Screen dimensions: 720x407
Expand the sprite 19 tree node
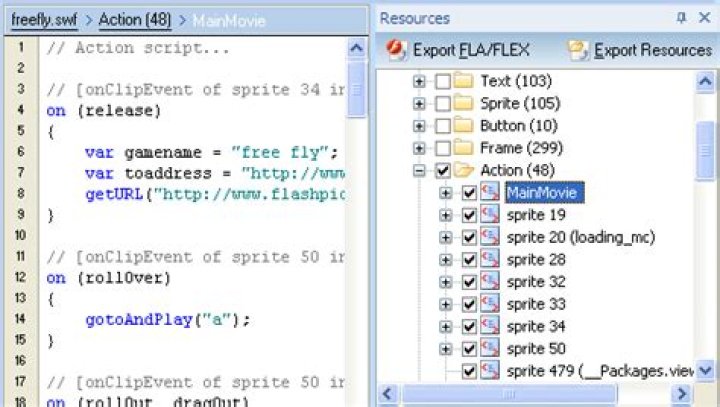[445, 215]
